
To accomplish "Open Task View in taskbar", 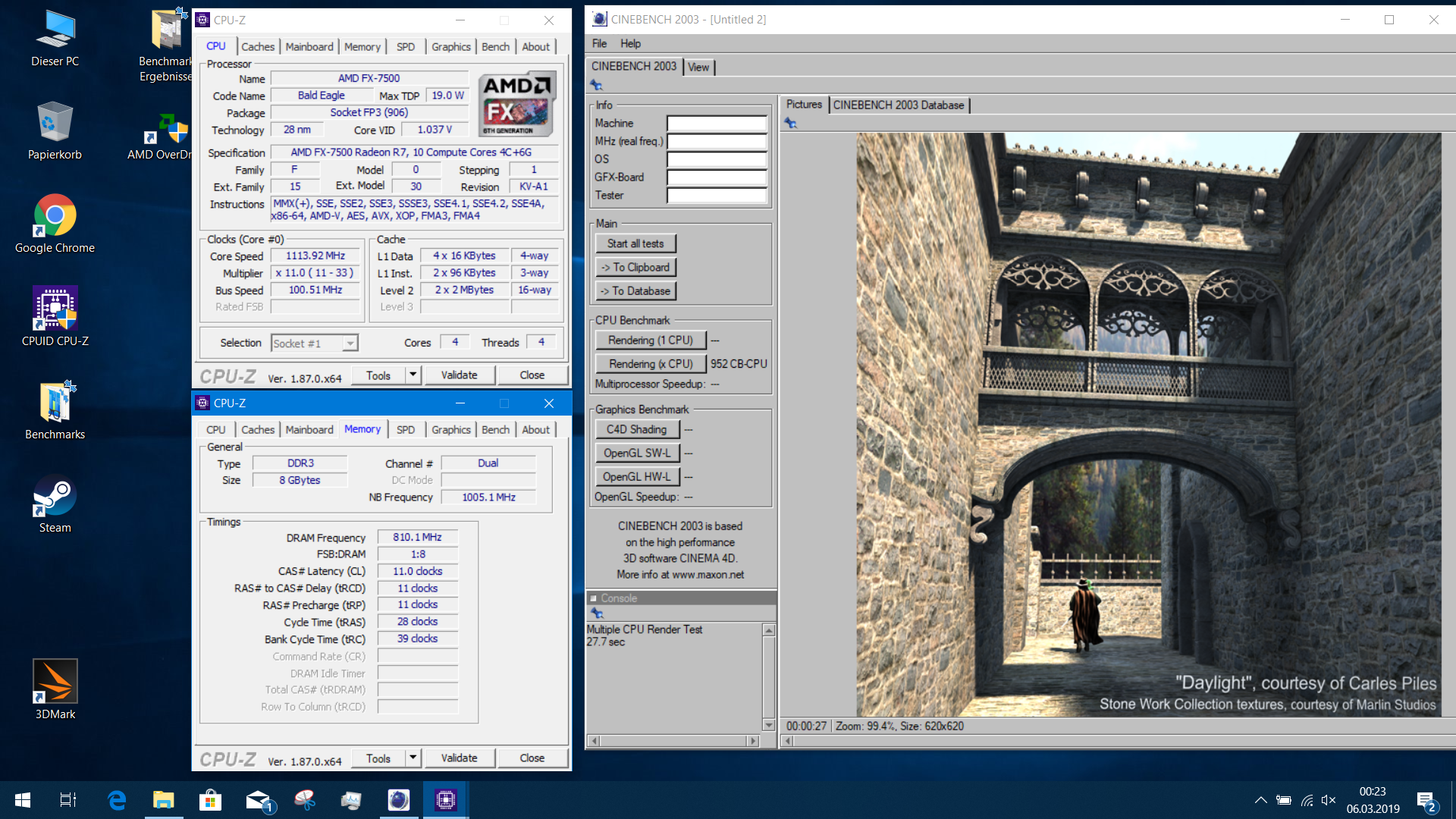I will (x=68, y=800).
